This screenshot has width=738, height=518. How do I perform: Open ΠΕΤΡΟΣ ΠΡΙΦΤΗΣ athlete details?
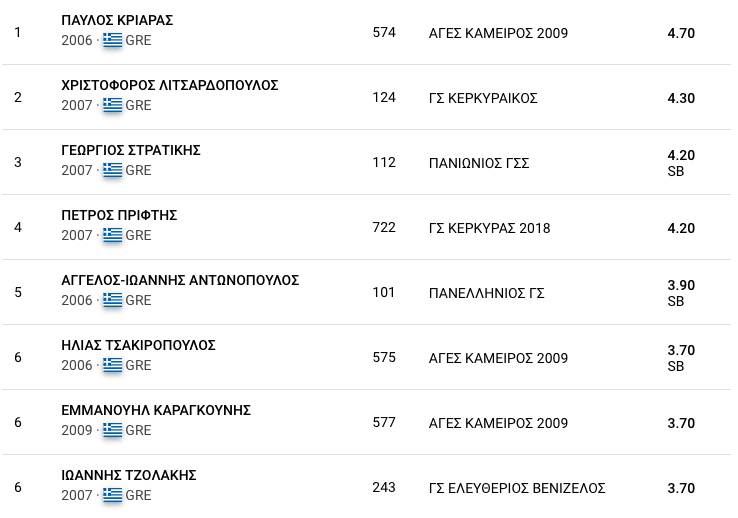tap(119, 215)
